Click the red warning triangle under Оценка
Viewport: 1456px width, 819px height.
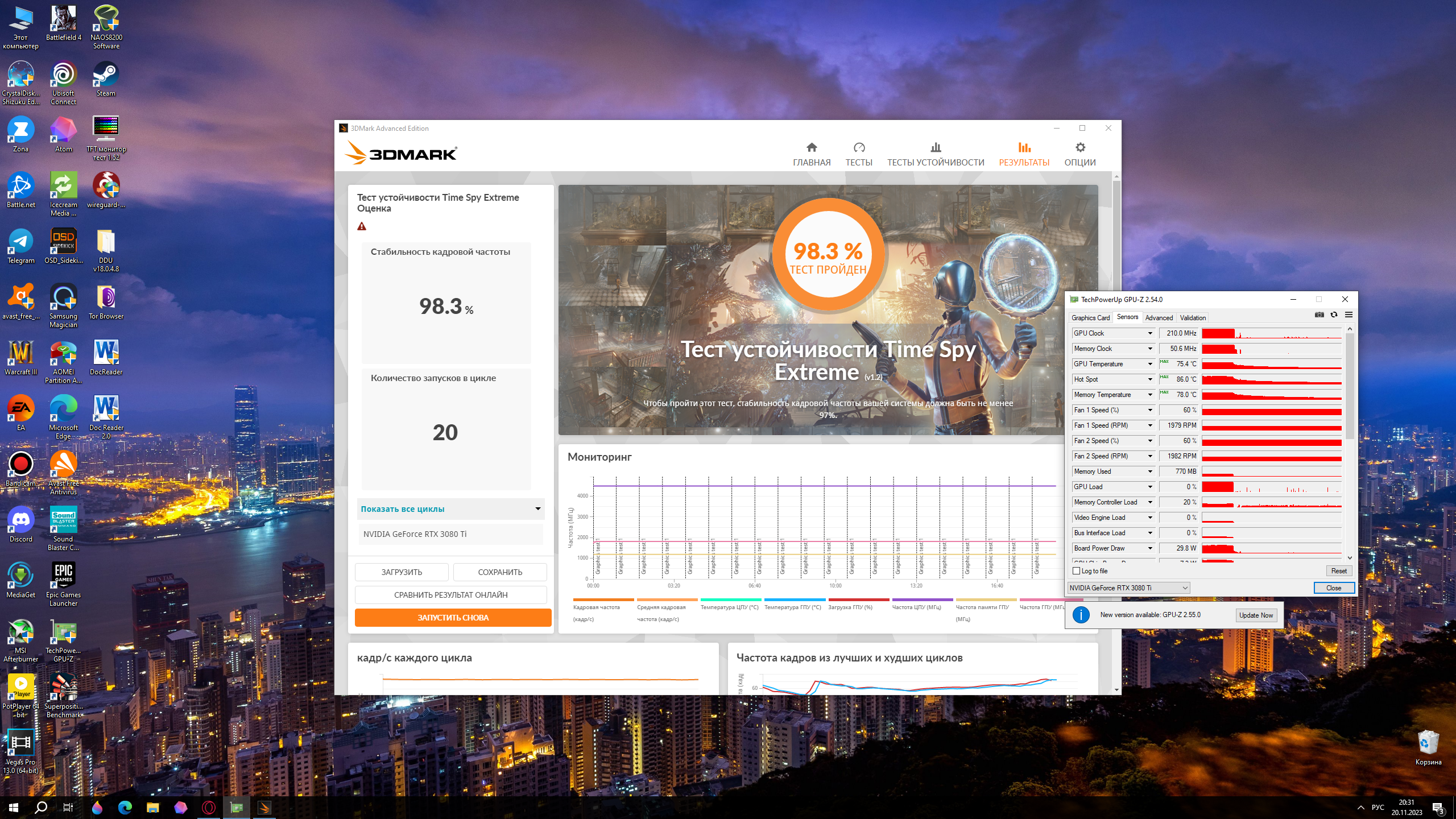[x=362, y=226]
